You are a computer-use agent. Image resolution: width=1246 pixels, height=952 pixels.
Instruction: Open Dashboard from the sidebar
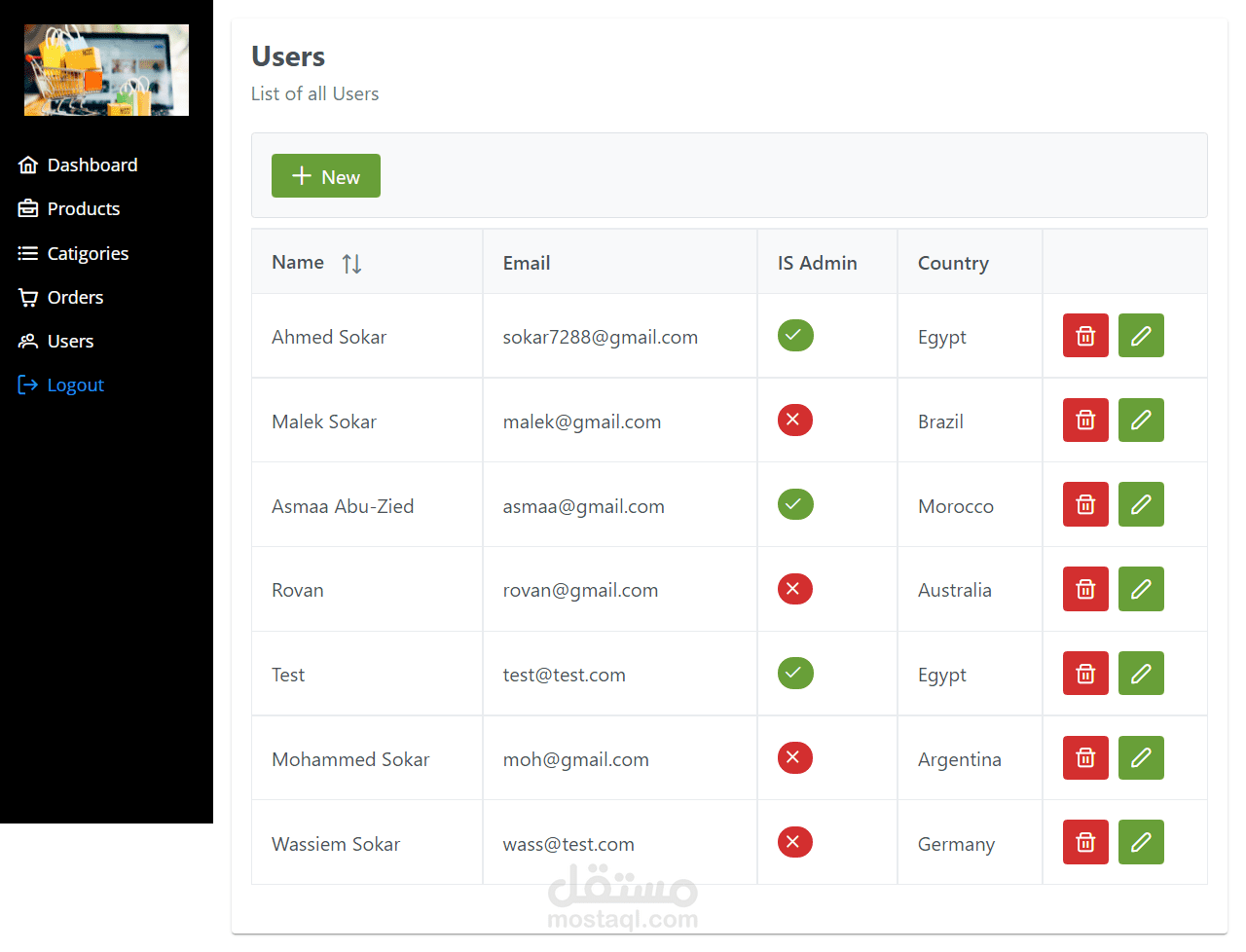pyautogui.click(x=78, y=165)
